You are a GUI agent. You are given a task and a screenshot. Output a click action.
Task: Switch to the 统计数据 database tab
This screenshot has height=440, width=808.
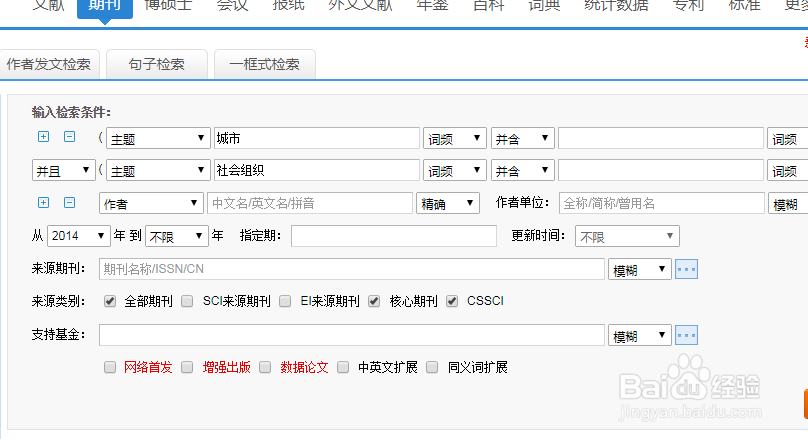[x=616, y=6]
